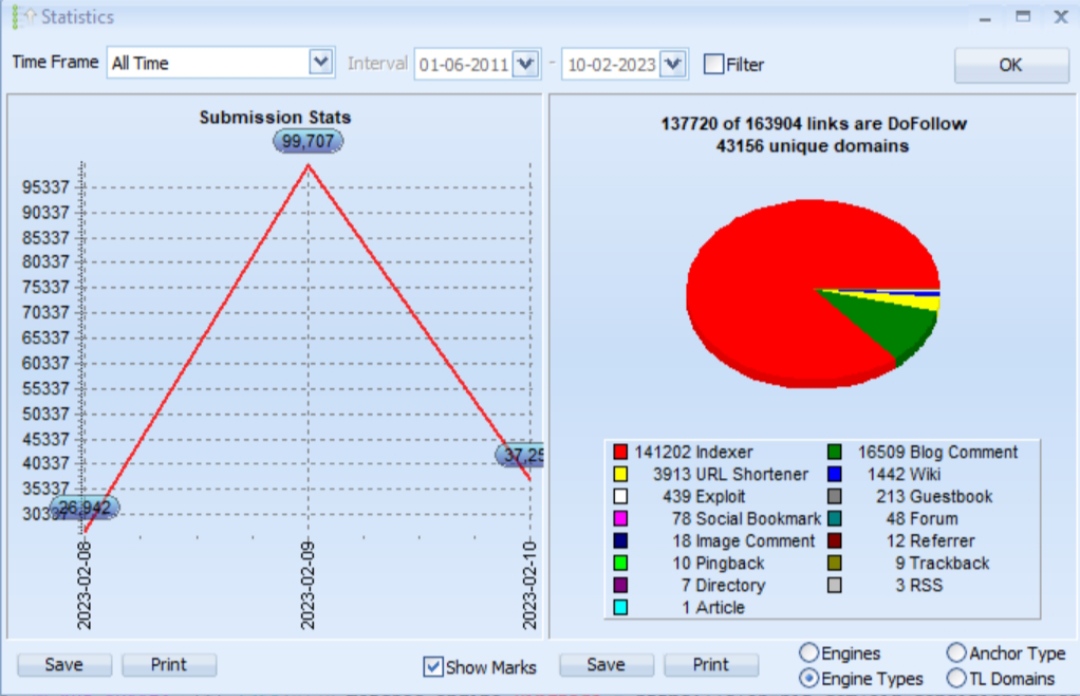Open the Time Frame dropdown
Image resolution: width=1080 pixels, height=696 pixels.
click(320, 63)
